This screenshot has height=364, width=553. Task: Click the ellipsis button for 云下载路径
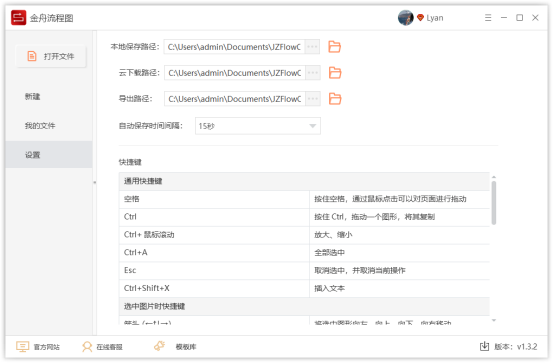pyautogui.click(x=313, y=73)
